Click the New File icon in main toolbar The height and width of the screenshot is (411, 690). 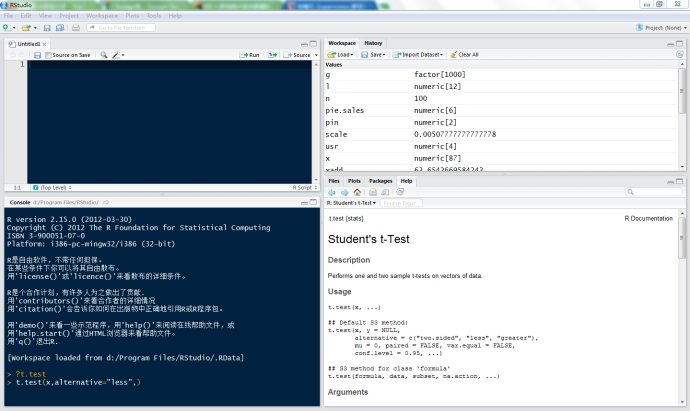[x=7, y=27]
